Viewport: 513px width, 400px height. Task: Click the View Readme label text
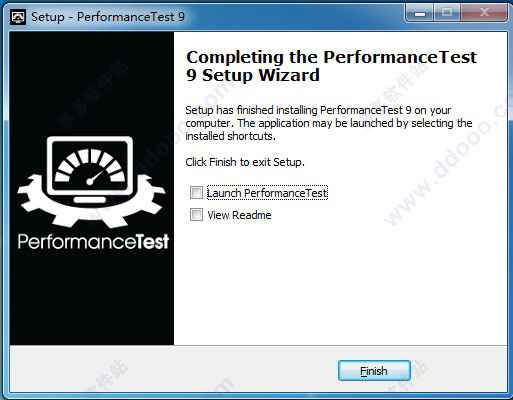239,215
